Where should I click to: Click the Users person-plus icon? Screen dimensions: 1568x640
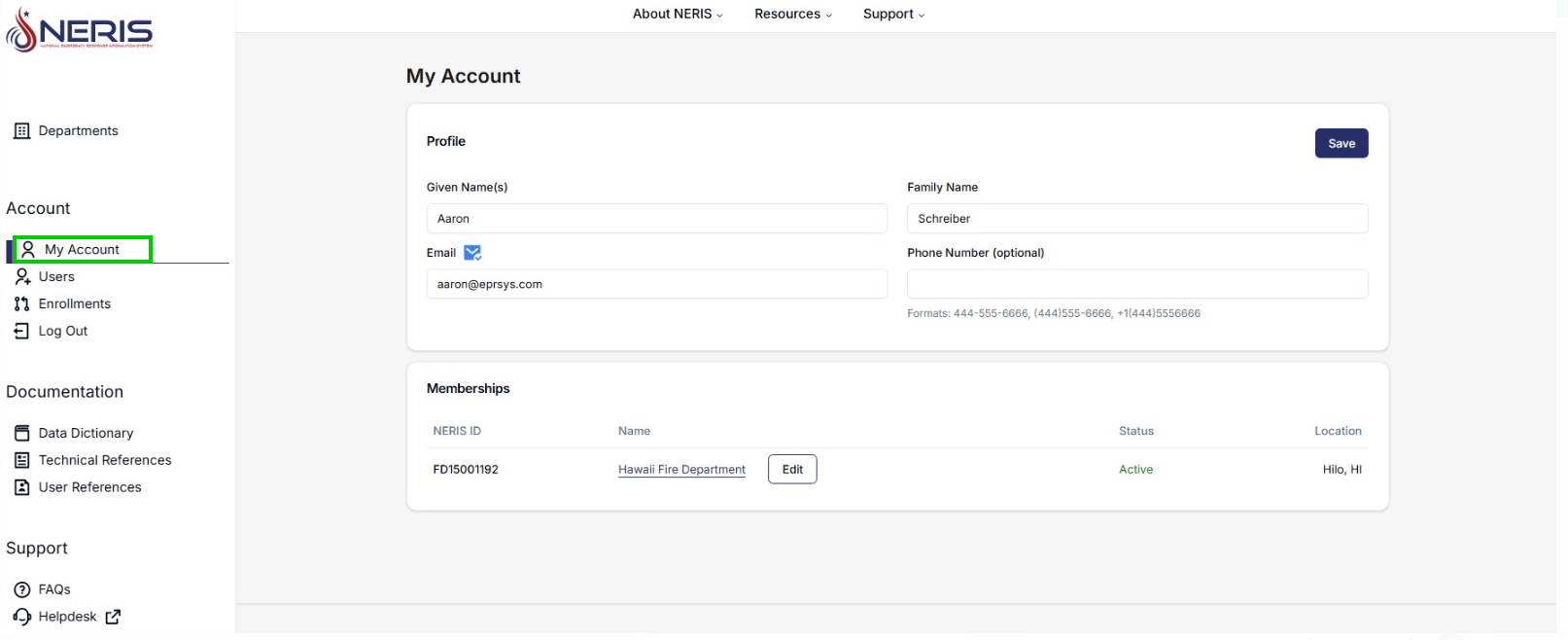click(x=22, y=277)
